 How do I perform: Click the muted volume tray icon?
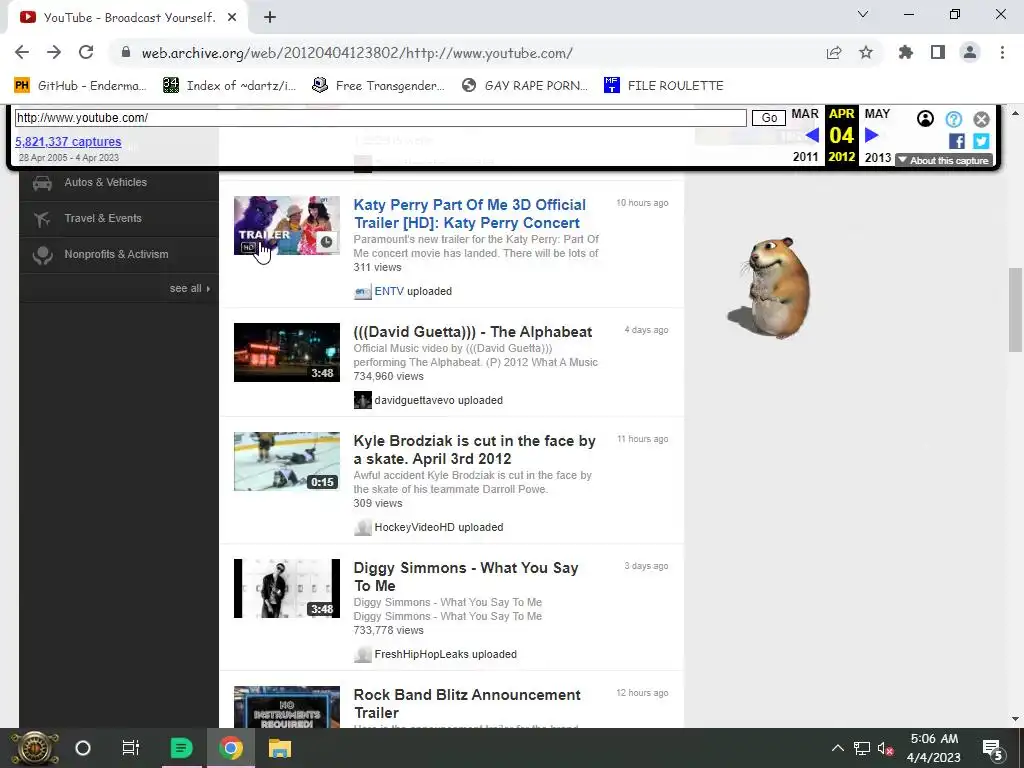click(x=885, y=749)
